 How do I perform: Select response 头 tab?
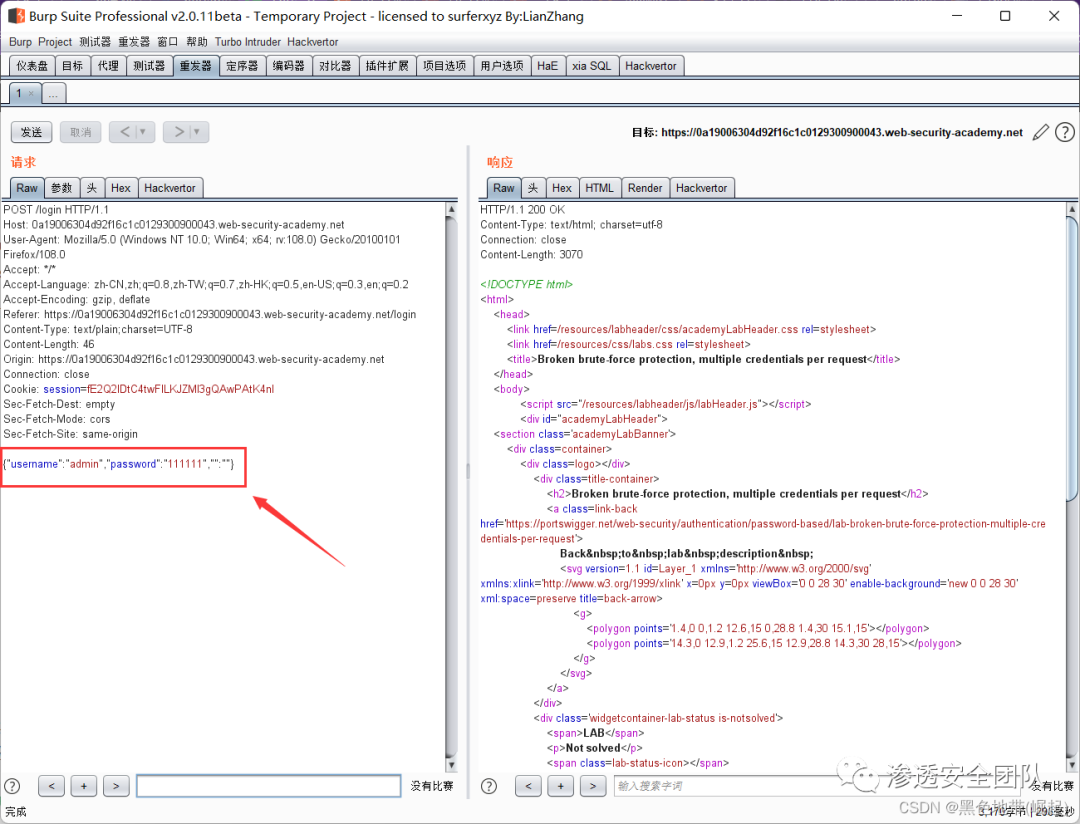pos(533,187)
